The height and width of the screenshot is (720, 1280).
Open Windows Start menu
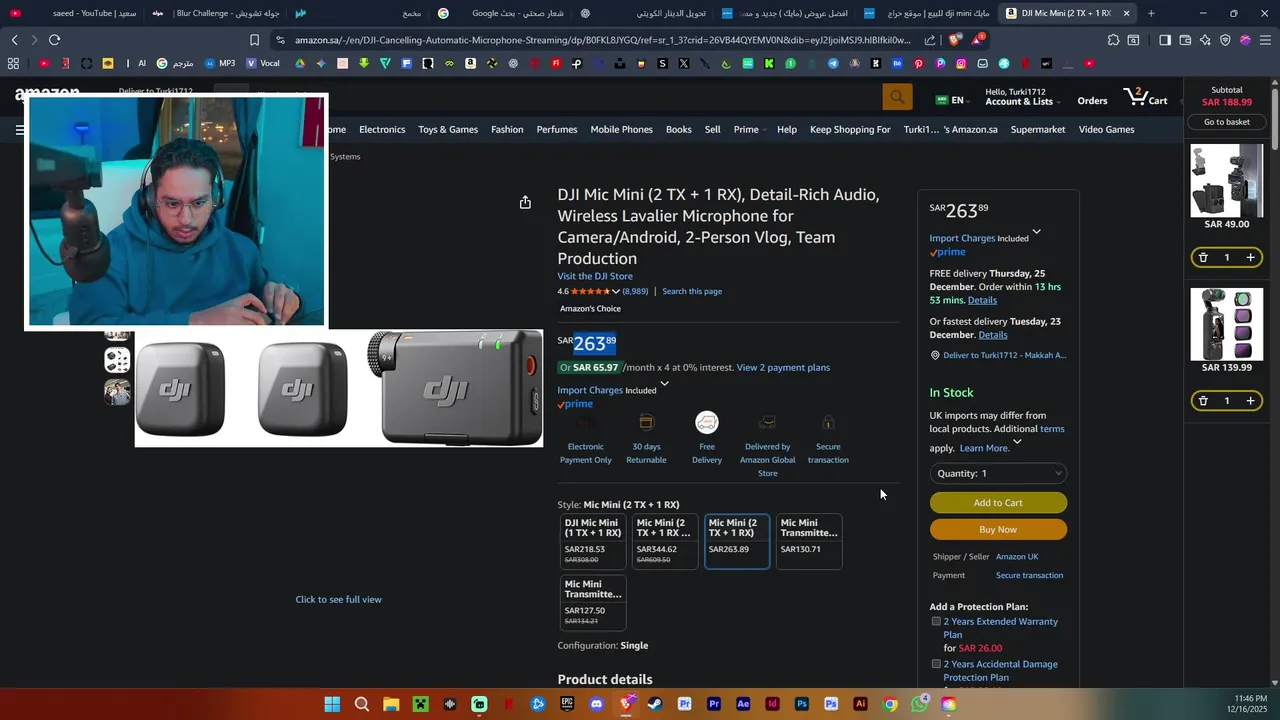(332, 704)
